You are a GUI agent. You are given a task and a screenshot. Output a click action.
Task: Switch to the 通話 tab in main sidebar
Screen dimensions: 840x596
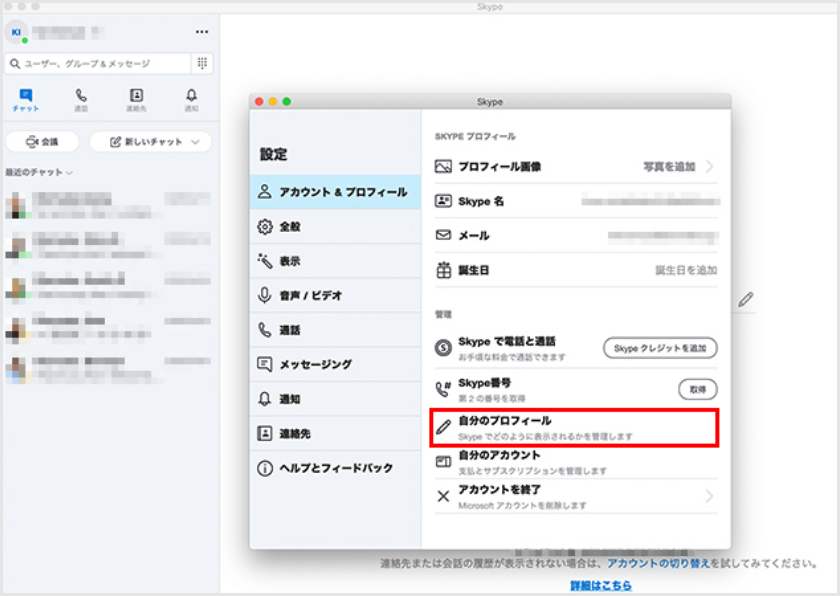[x=81, y=100]
